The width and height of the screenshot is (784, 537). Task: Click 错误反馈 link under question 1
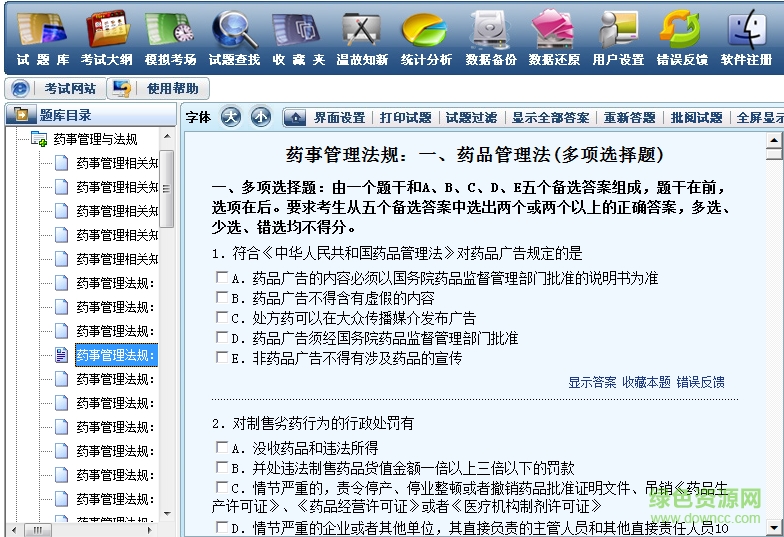(x=700, y=382)
